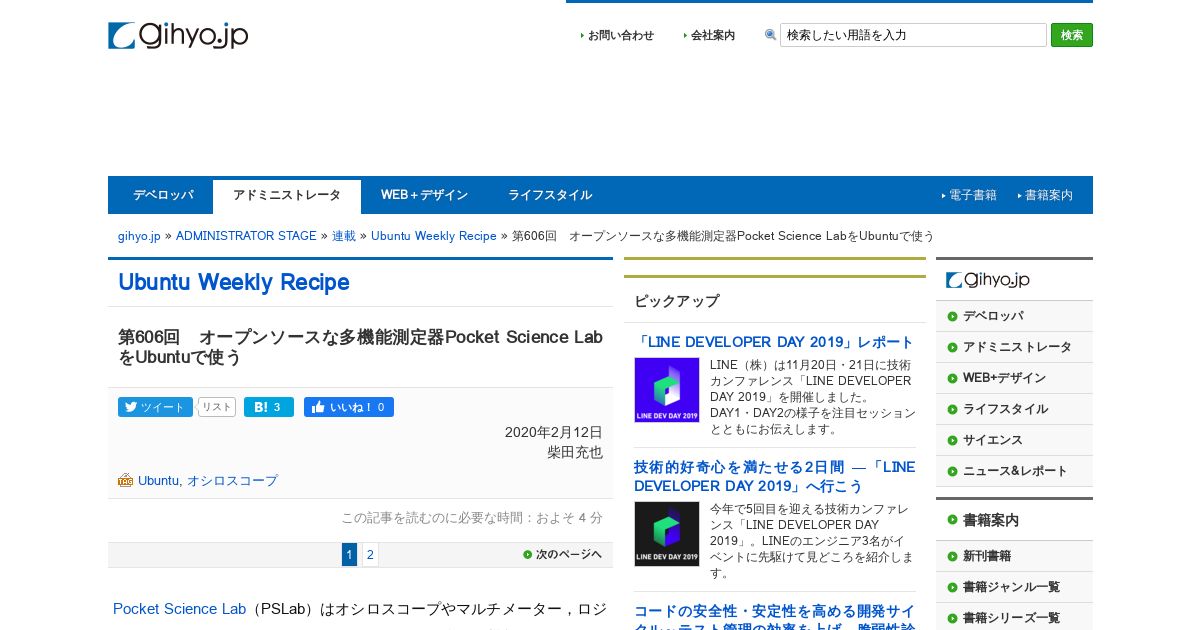Click the green 検索 button
The image size is (1200, 630).
coord(1072,35)
